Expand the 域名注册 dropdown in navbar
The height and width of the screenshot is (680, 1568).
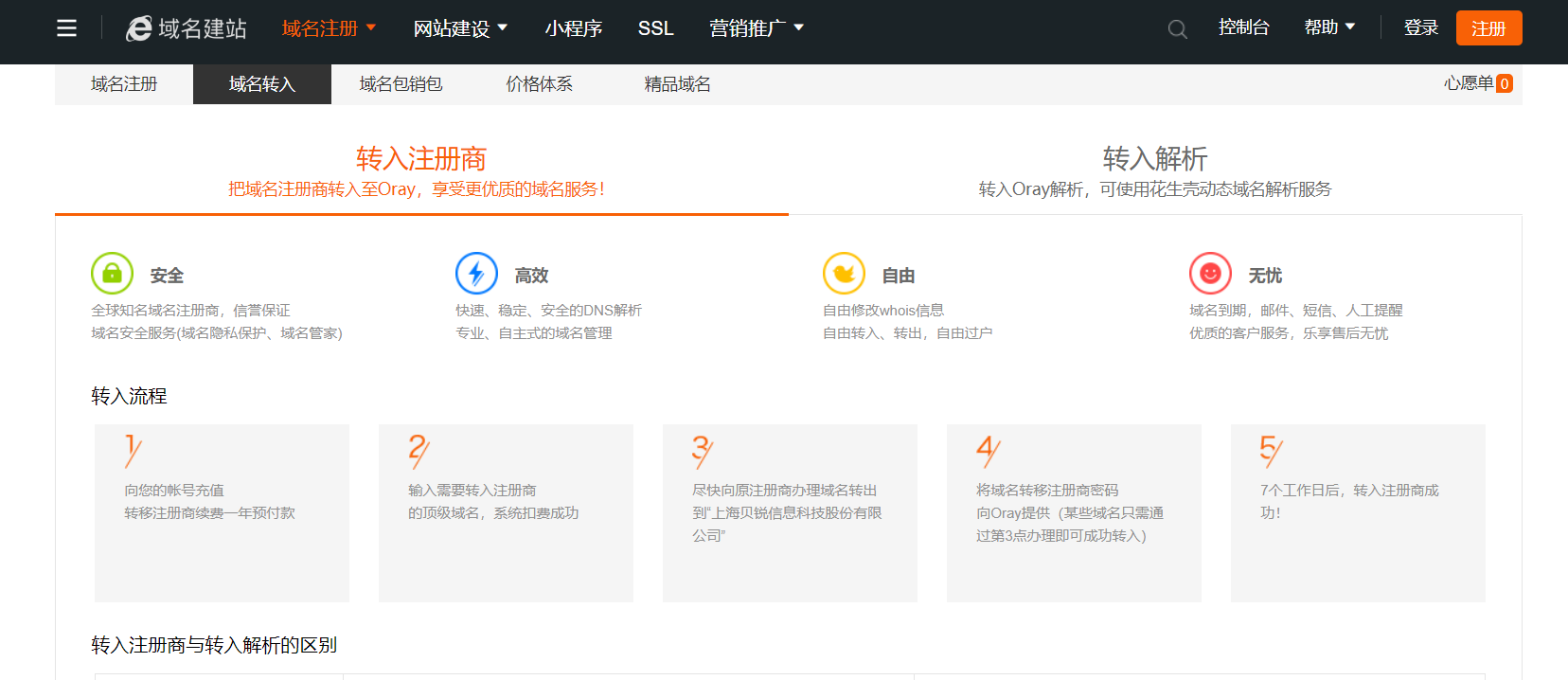pyautogui.click(x=329, y=28)
